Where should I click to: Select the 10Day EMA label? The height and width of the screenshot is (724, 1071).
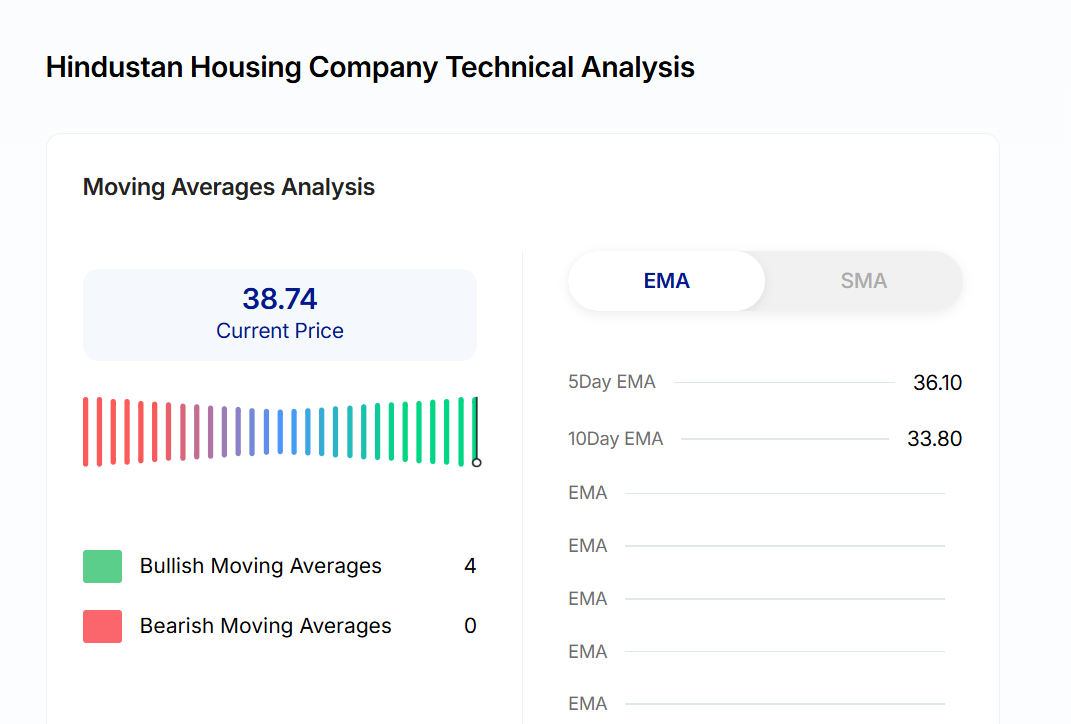point(615,439)
